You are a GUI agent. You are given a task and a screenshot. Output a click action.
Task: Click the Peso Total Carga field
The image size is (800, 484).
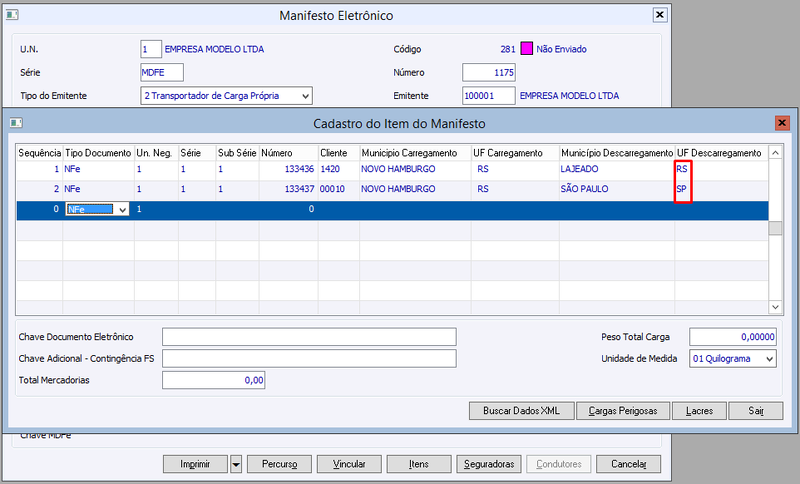[733, 337]
